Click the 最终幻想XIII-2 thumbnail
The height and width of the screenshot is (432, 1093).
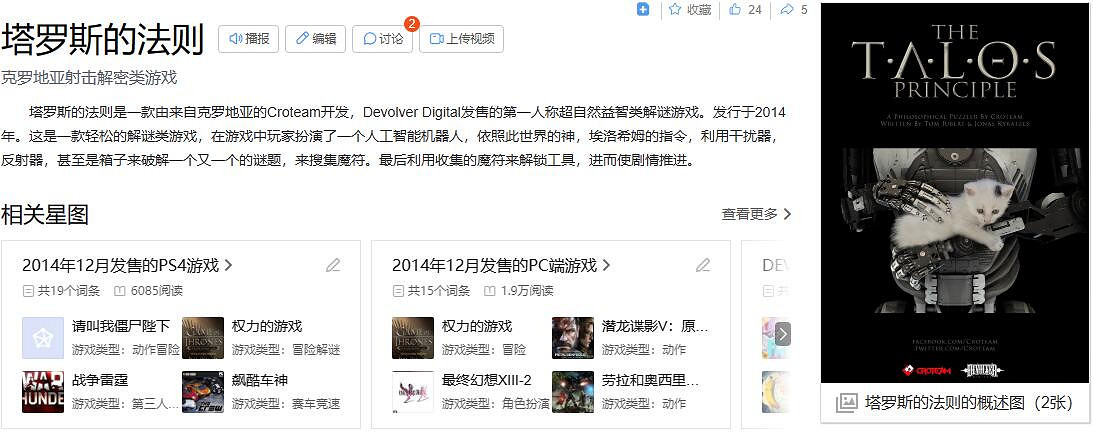point(413,392)
